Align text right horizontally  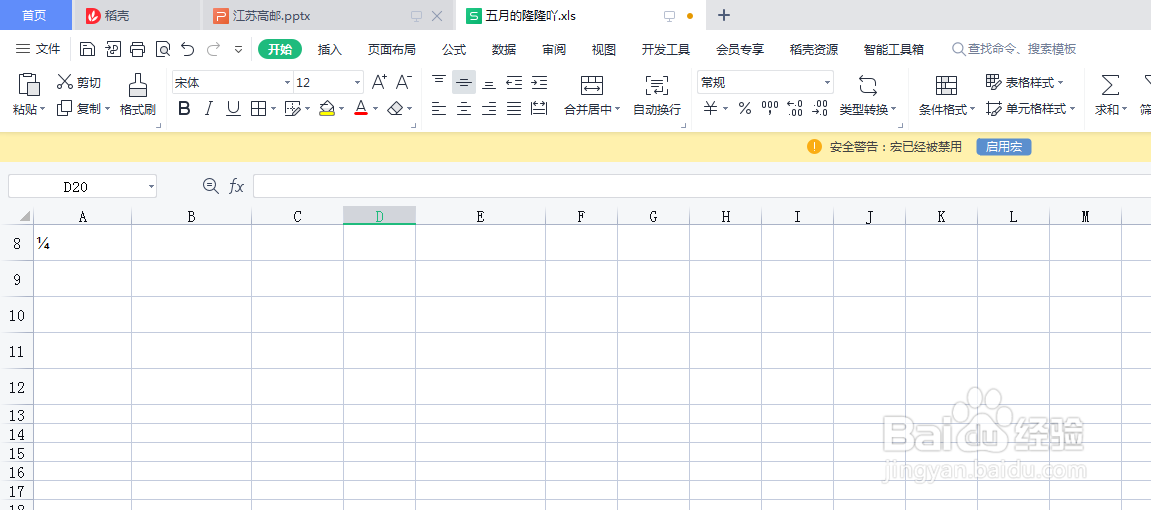pos(489,109)
